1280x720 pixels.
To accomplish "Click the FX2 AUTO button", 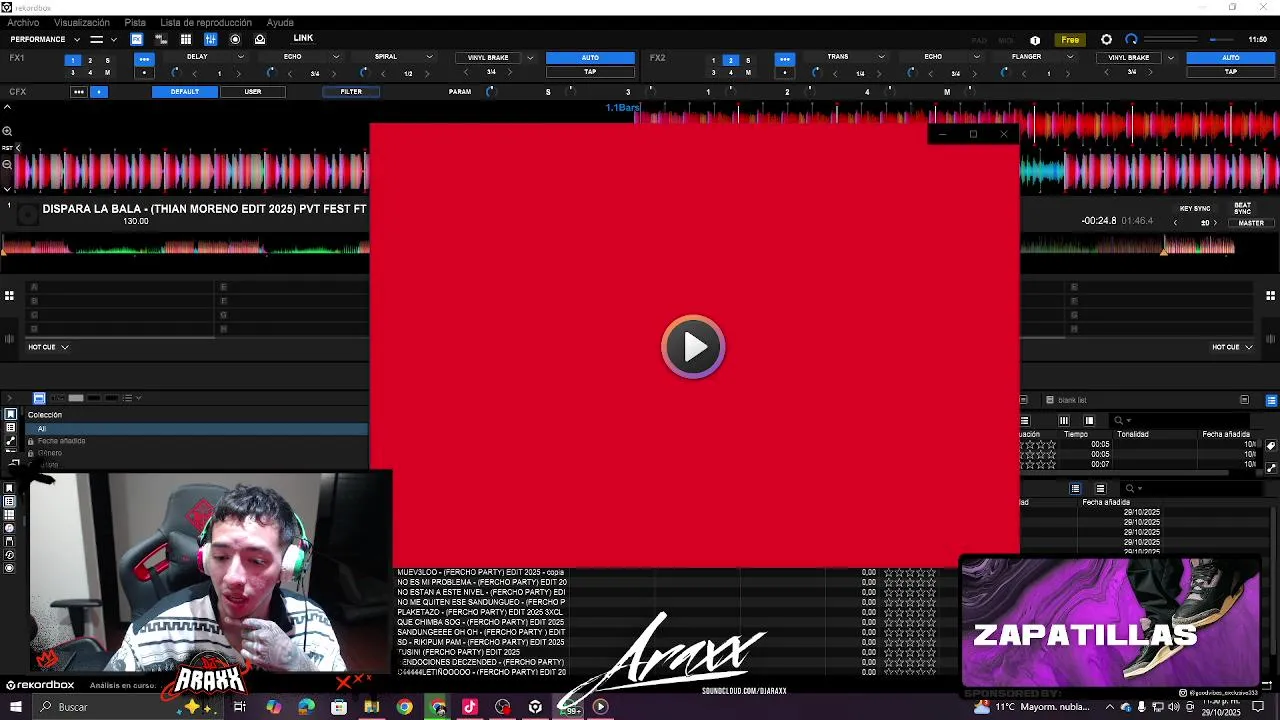I will 1231,58.
